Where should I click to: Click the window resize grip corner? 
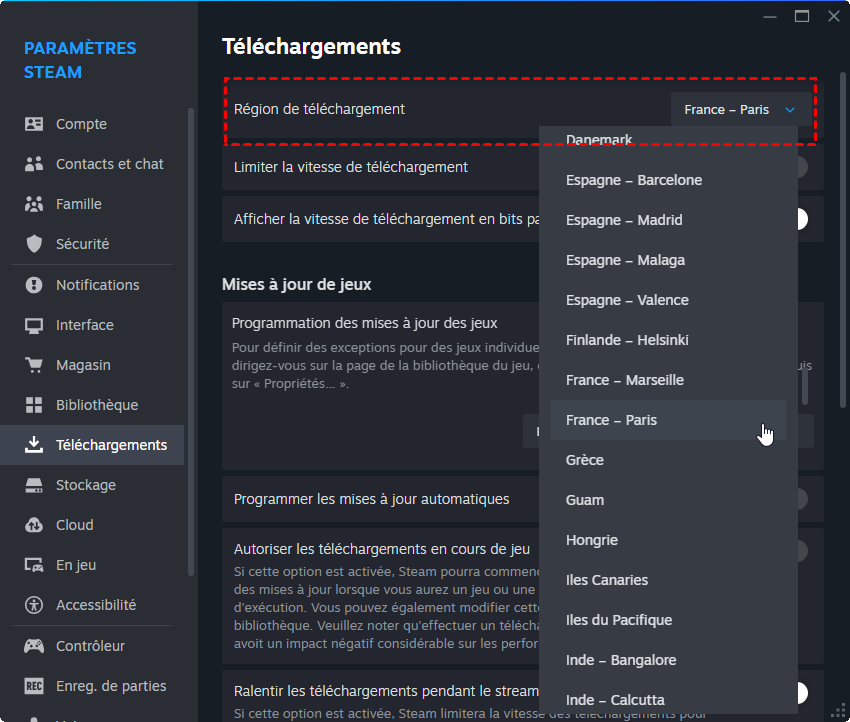click(839, 711)
